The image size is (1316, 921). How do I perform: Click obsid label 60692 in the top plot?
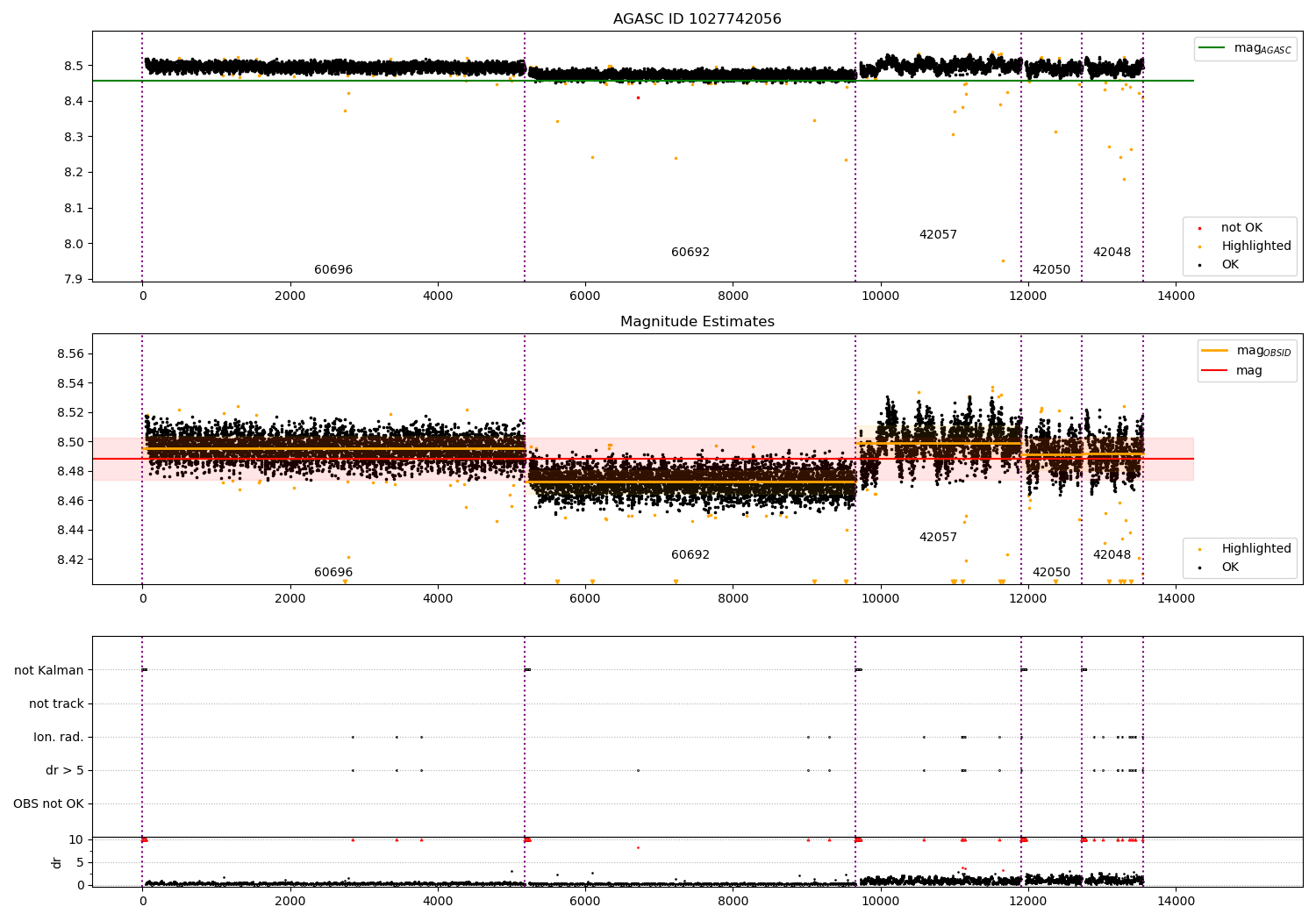(690, 253)
